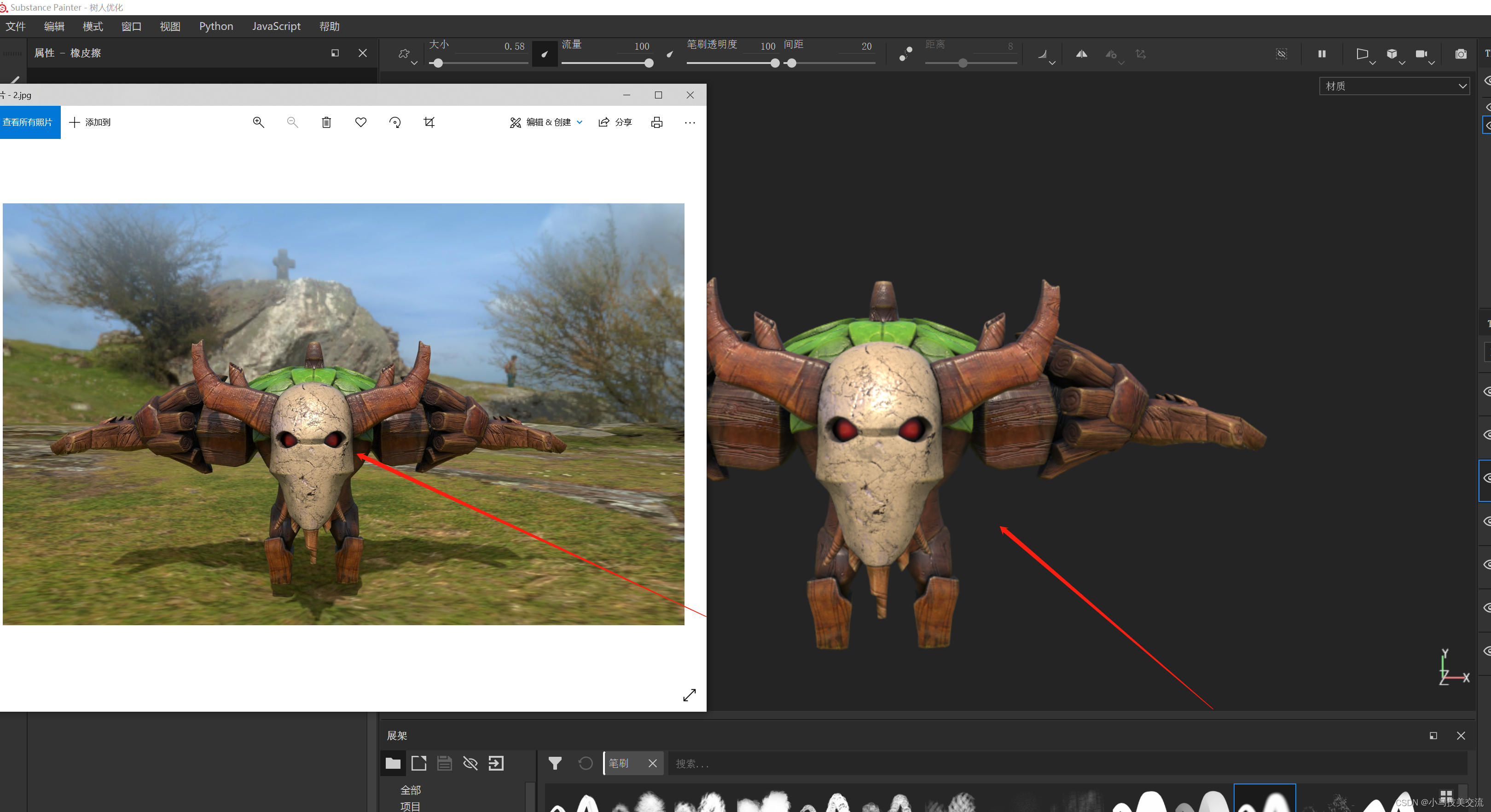Viewport: 1491px width, 812px height.
Task: Pause rendering with the pause button
Action: tap(1322, 54)
